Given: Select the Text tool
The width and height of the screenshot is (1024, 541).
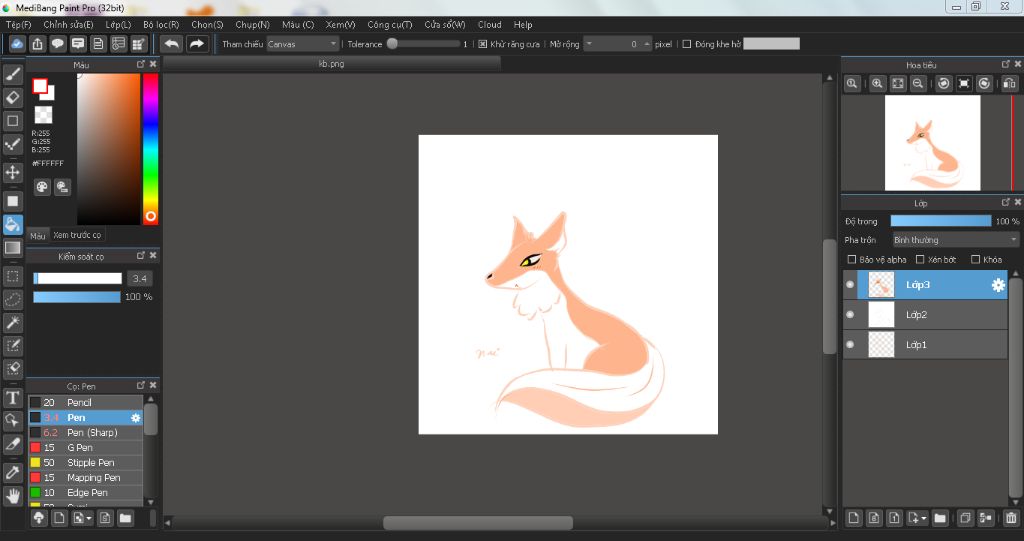Looking at the screenshot, I should [x=12, y=397].
